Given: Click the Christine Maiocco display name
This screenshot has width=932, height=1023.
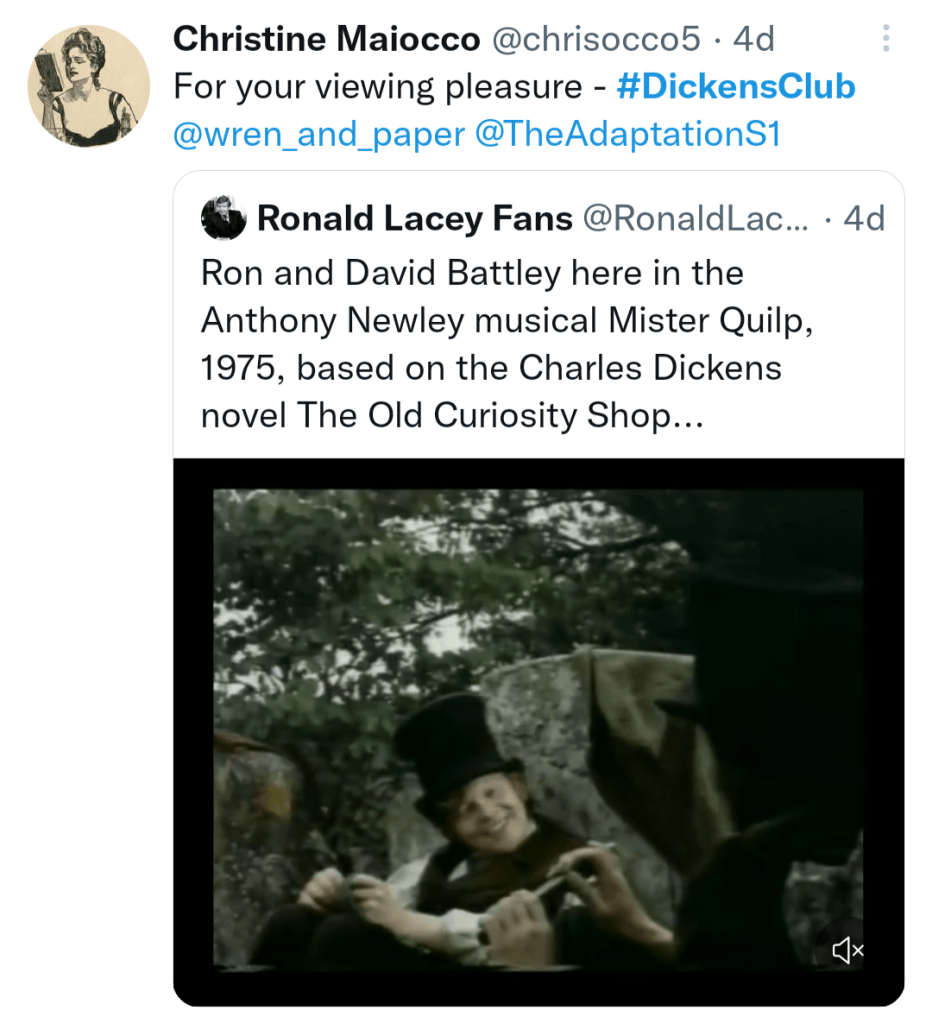Looking at the screenshot, I should point(325,39).
